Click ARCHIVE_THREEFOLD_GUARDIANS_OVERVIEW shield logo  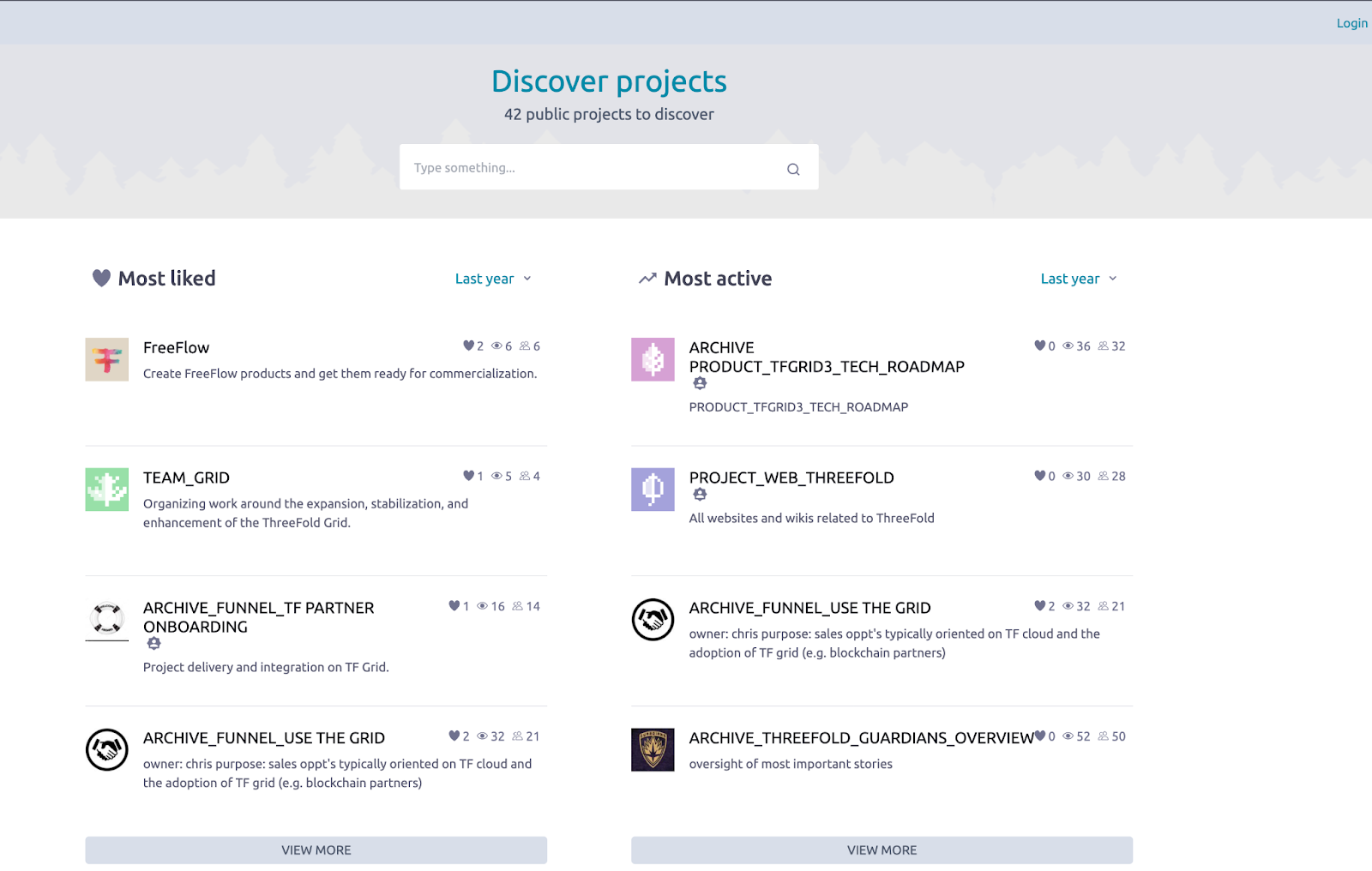pos(653,750)
